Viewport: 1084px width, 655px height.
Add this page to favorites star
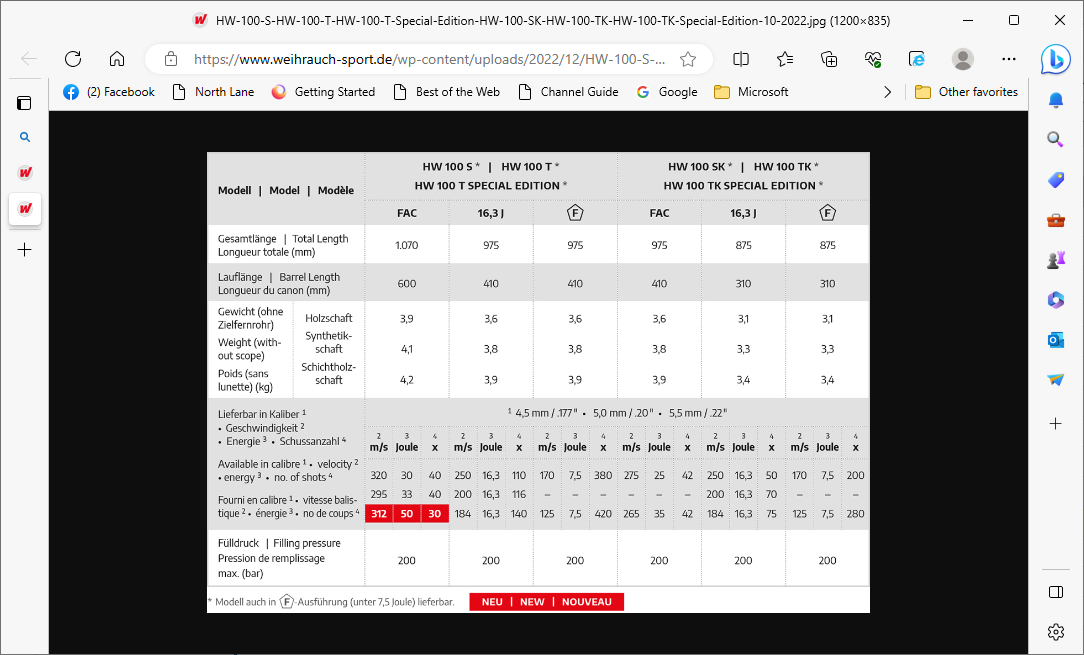point(688,59)
